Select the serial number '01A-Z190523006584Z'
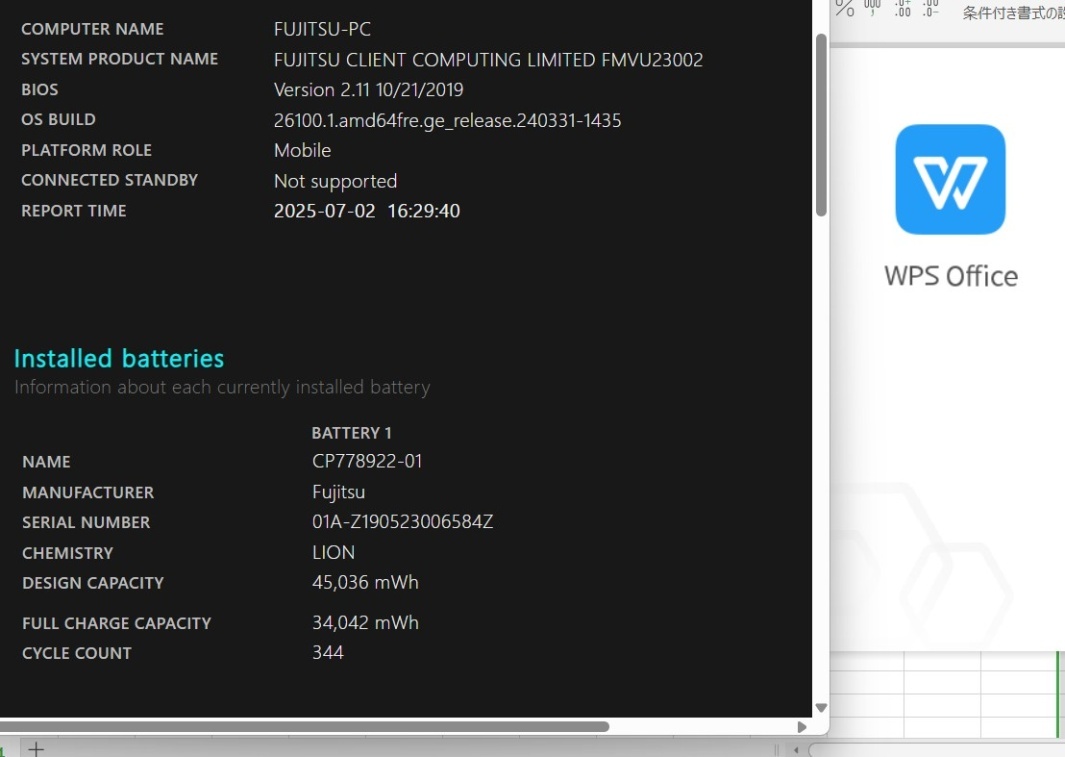Screen dimensions: 1065x757 pos(402,521)
